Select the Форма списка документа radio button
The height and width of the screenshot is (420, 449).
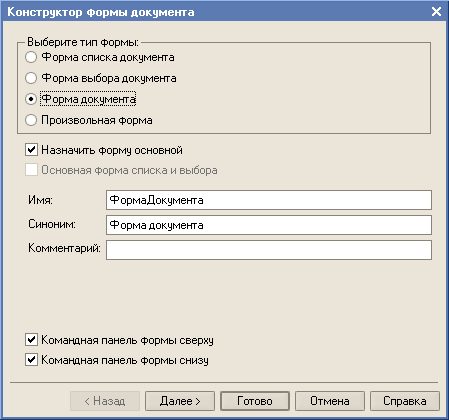tap(31, 57)
